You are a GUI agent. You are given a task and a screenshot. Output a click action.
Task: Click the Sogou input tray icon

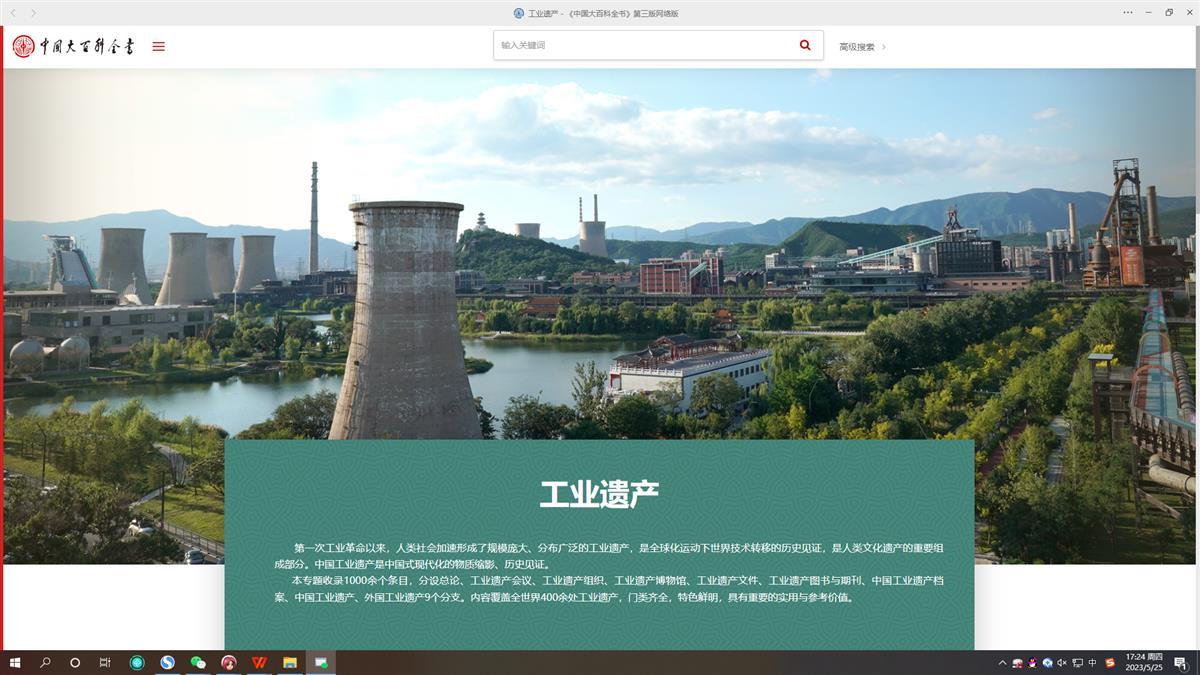[1108, 662]
